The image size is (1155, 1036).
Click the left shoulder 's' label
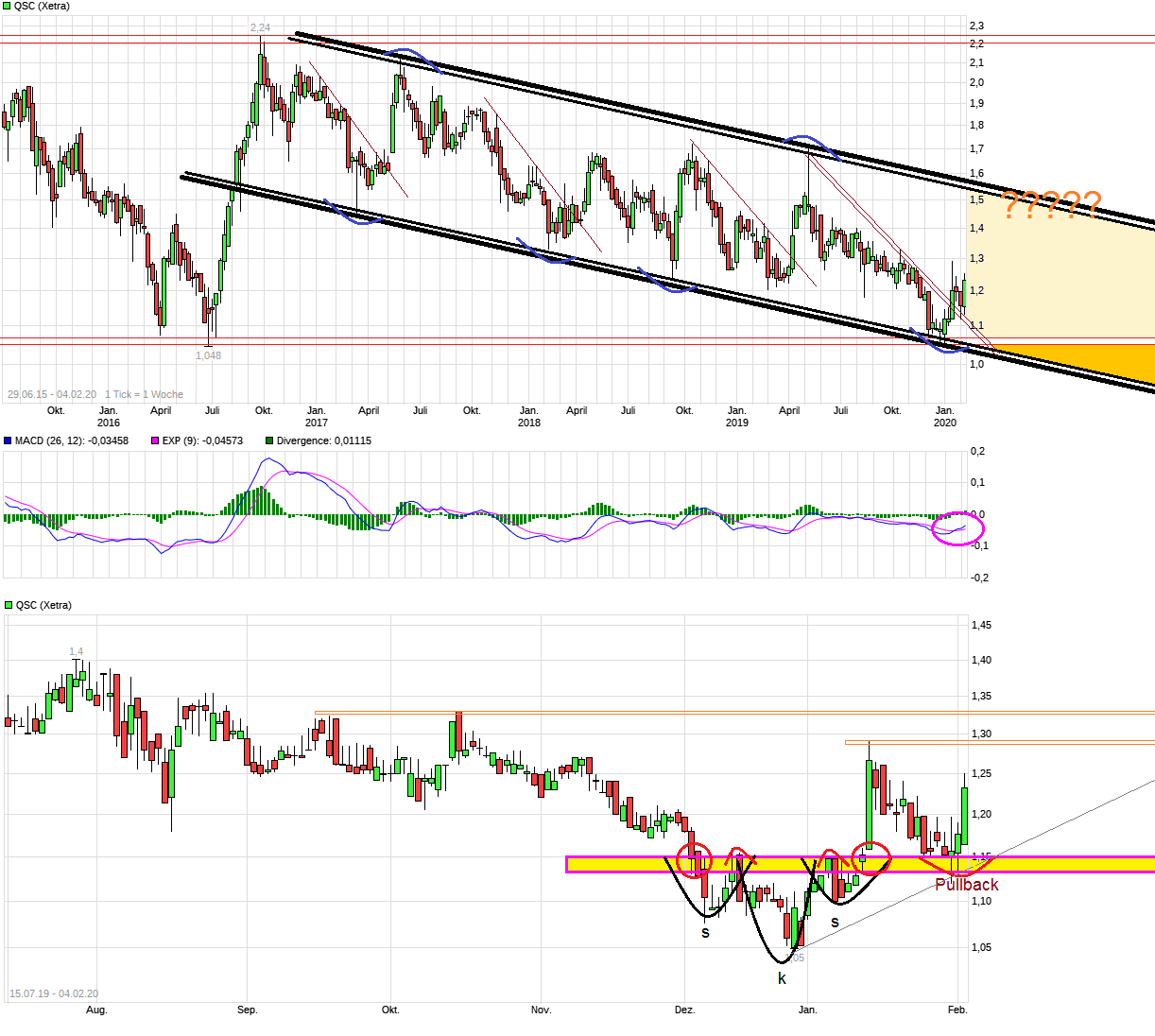(705, 933)
